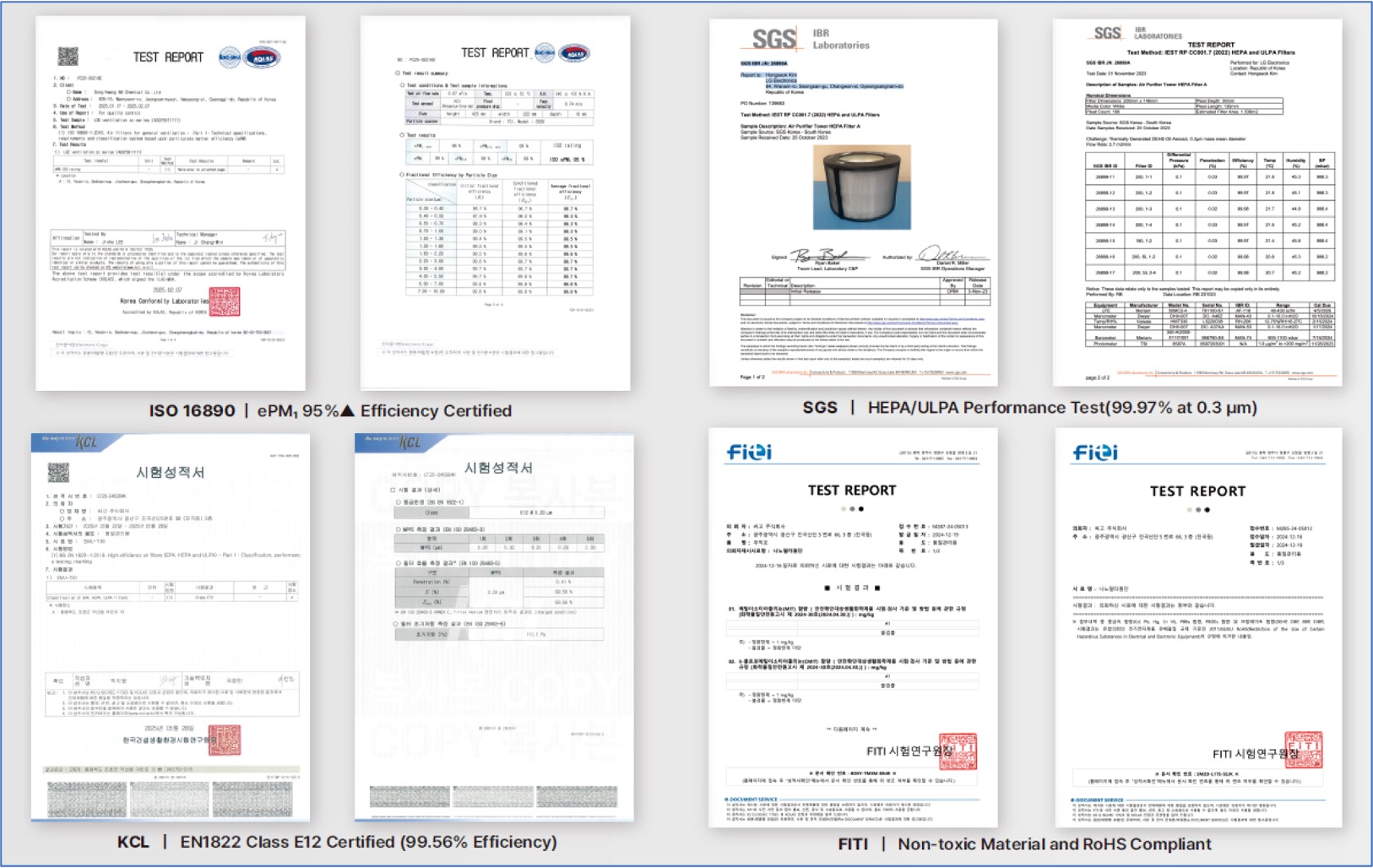1373x868 pixels.
Task: Select the ISO 16890 ePM1 95% Efficiency Certified caption
Action: [x=330, y=411]
